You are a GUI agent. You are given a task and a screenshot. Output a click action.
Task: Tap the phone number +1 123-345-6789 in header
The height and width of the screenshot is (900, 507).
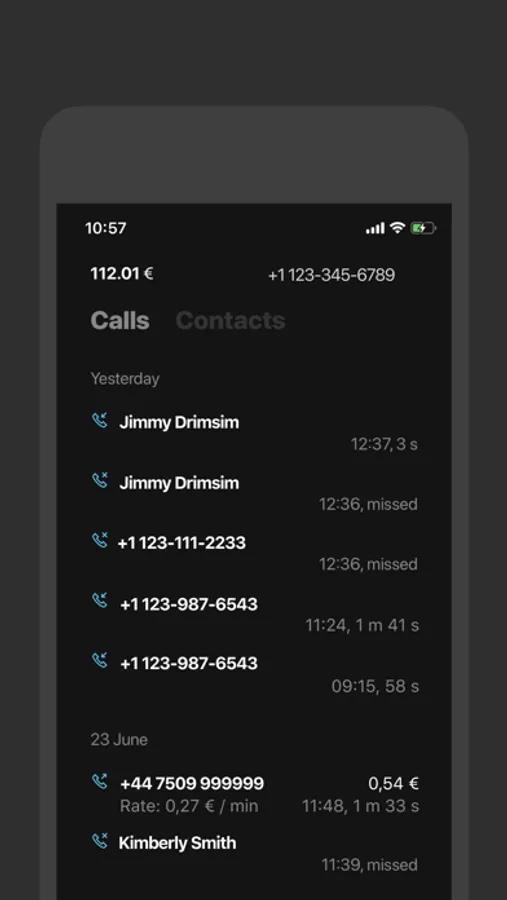[331, 276]
